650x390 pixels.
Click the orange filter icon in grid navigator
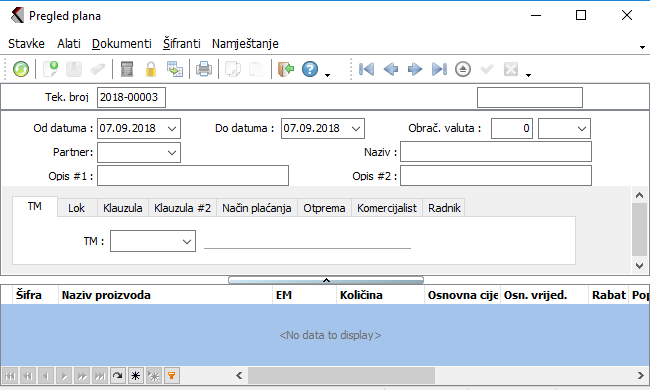[x=172, y=376]
